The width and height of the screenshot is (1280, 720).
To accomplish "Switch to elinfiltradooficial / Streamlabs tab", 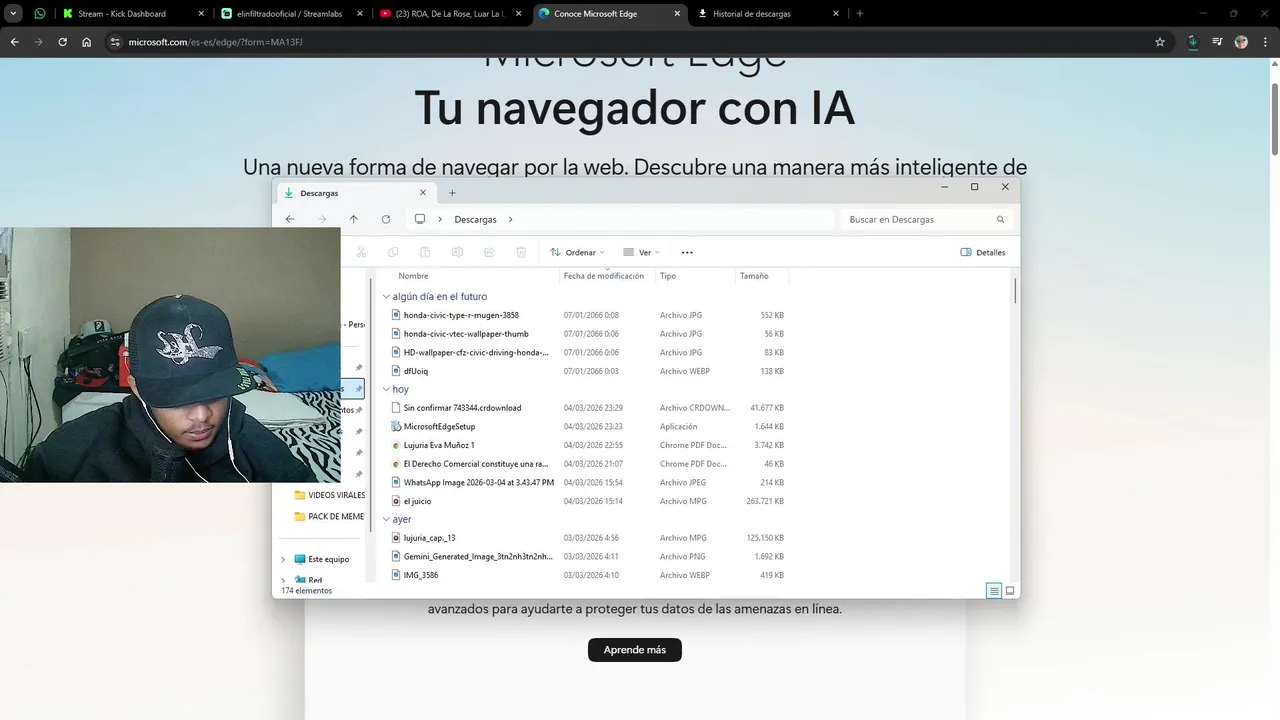I will click(293, 14).
